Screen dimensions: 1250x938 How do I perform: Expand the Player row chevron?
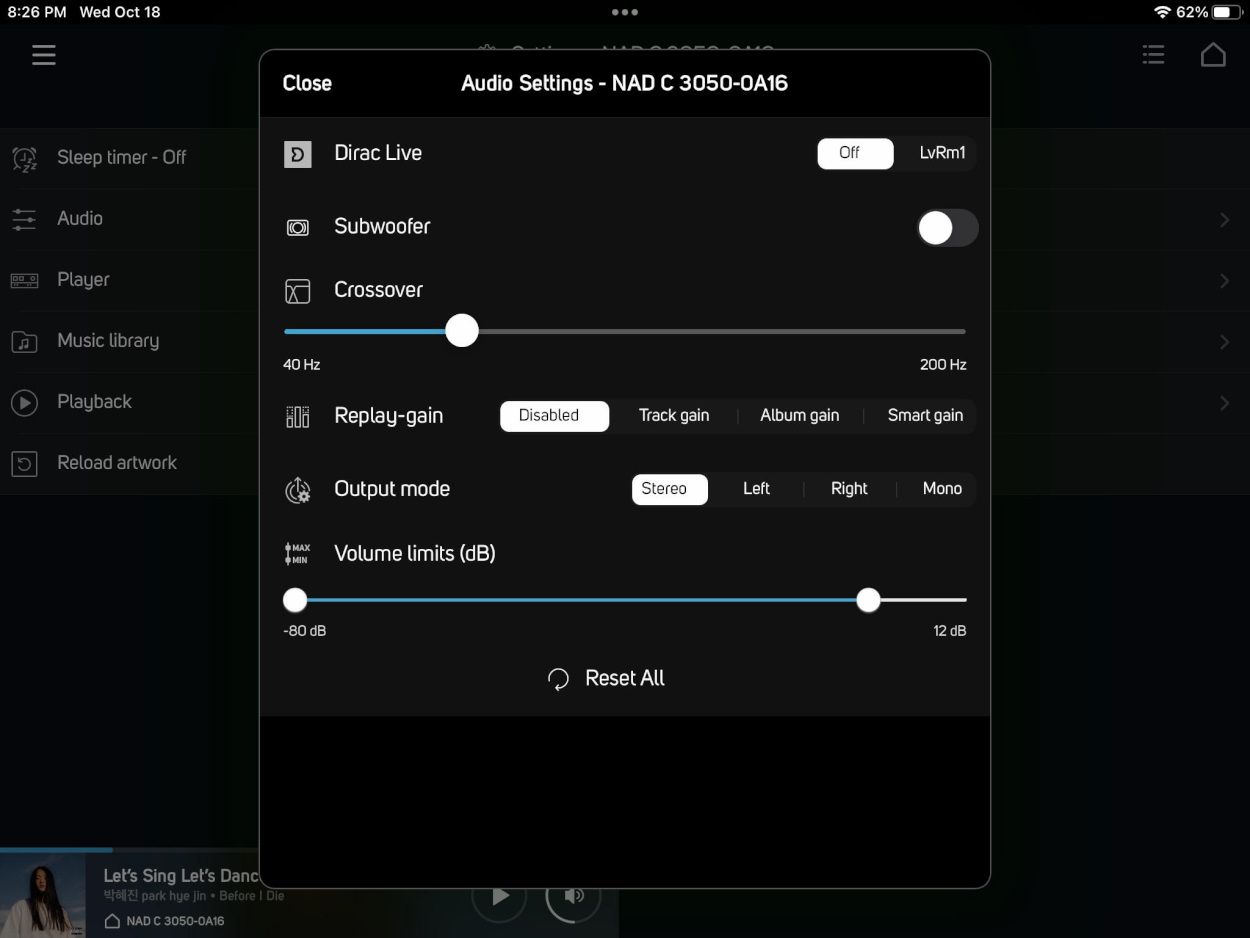click(1224, 281)
